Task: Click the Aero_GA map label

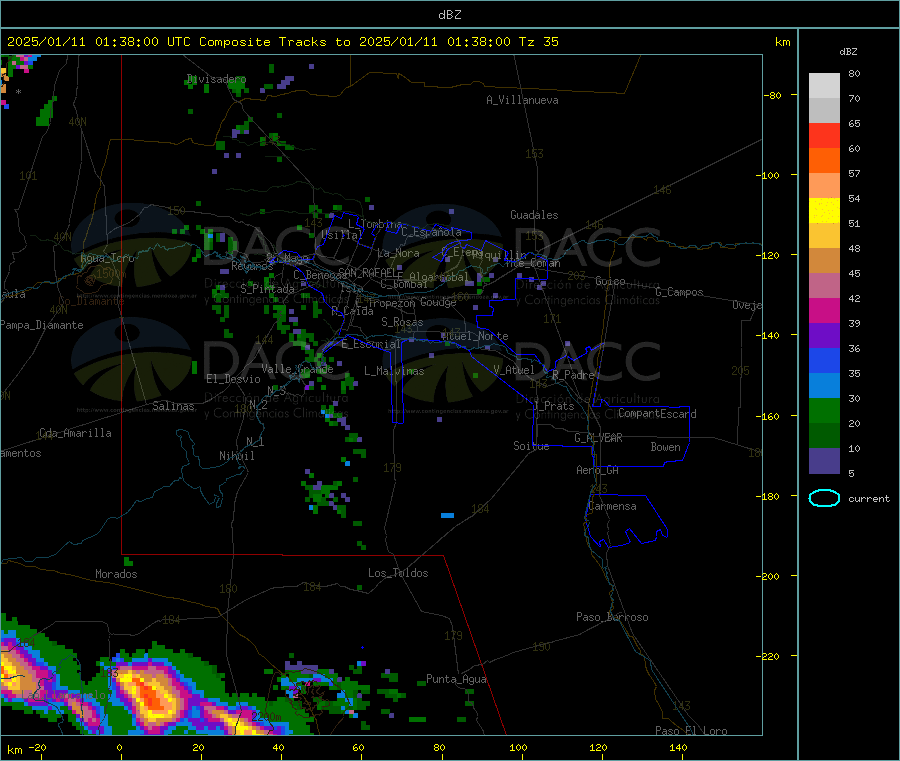Action: point(598,470)
